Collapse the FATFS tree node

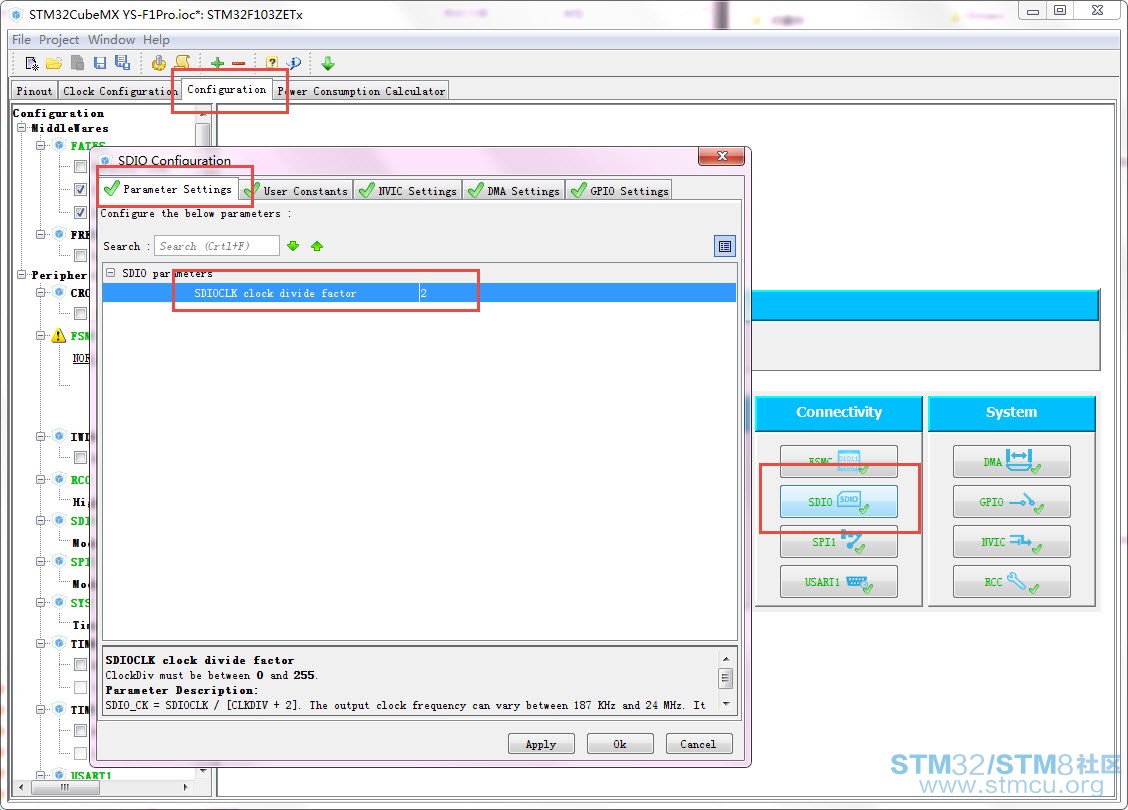(40, 145)
